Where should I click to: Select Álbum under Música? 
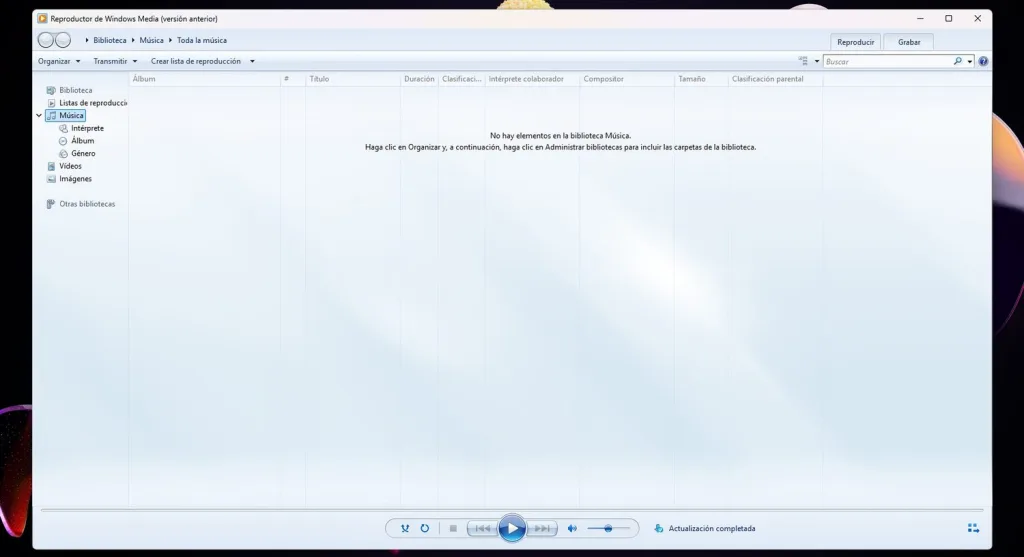(82, 140)
